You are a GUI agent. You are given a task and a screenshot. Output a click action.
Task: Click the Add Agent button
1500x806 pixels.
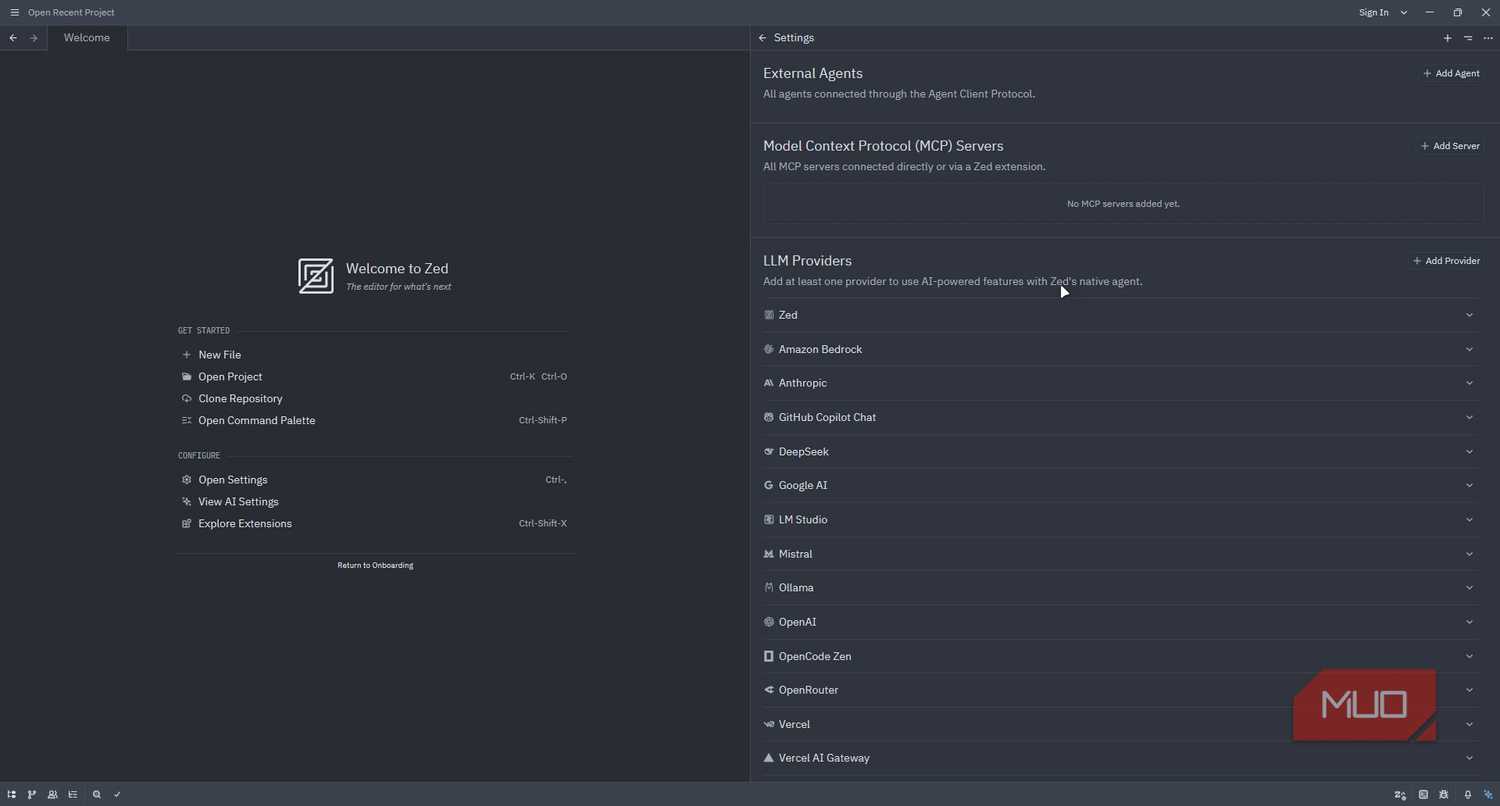point(1451,74)
